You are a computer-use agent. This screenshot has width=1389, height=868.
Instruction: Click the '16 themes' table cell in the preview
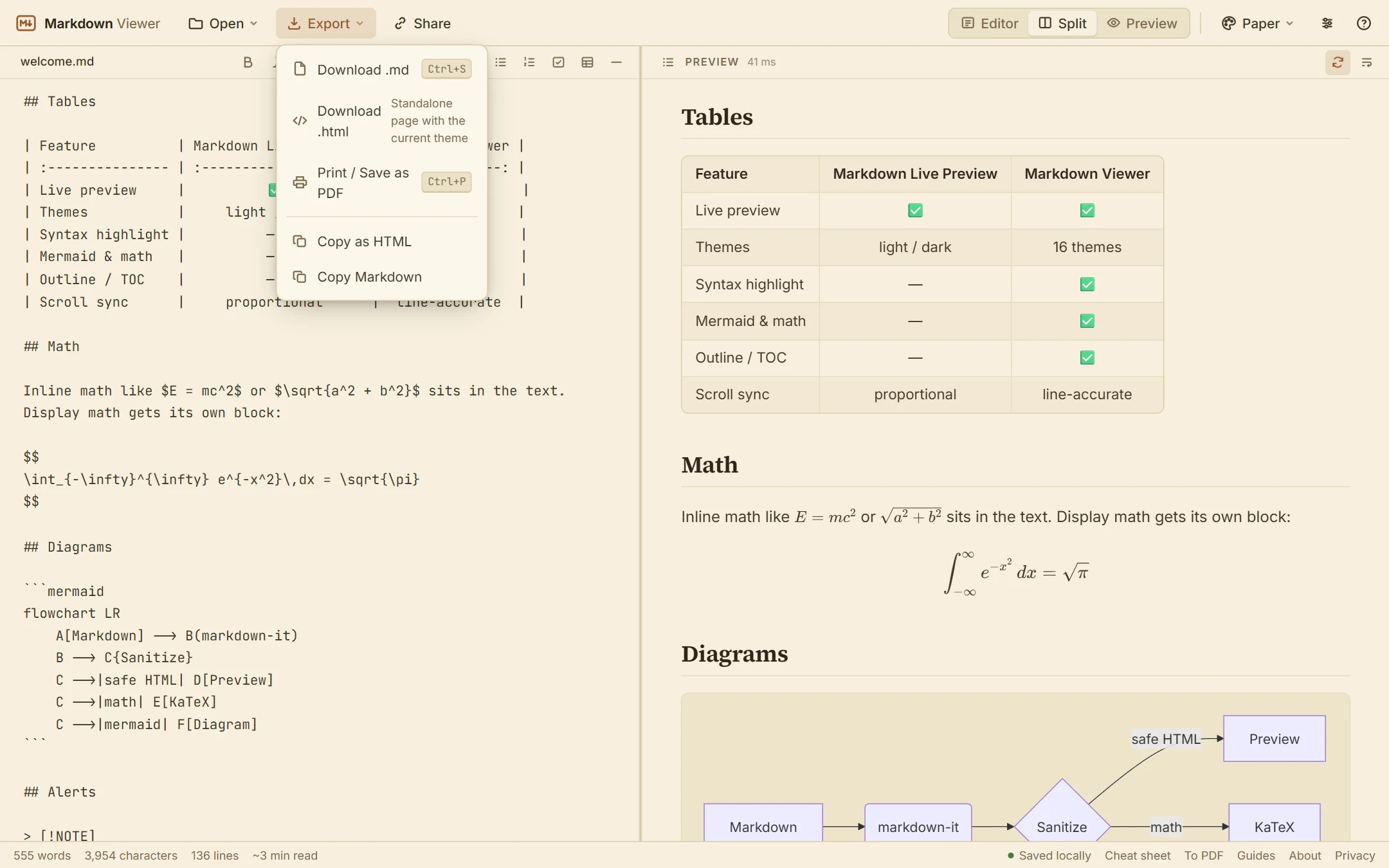pyautogui.click(x=1087, y=247)
